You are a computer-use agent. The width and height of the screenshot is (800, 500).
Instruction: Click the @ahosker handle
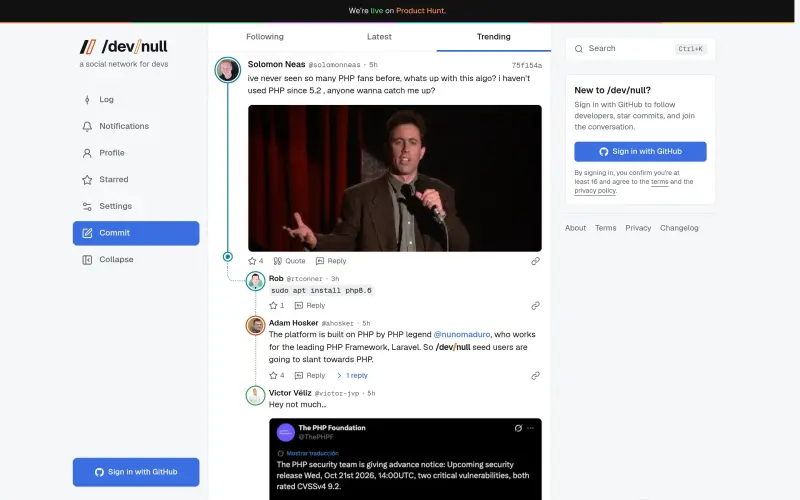[x=337, y=323]
